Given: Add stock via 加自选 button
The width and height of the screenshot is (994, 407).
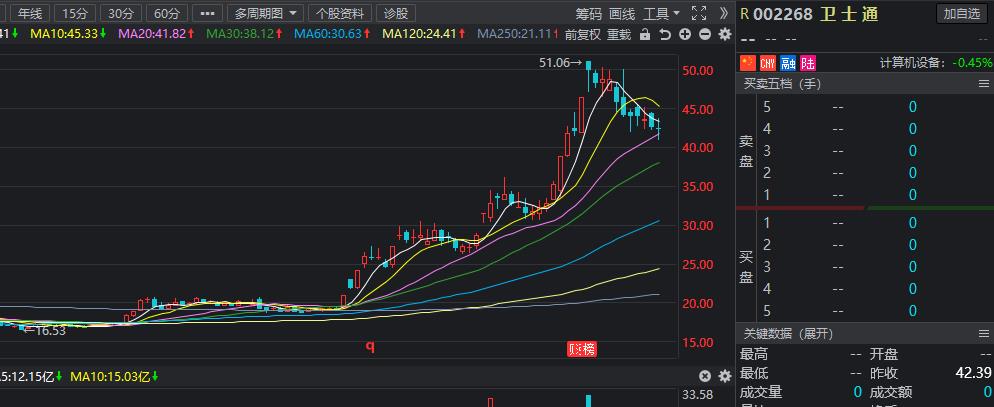Looking at the screenshot, I should [961, 13].
